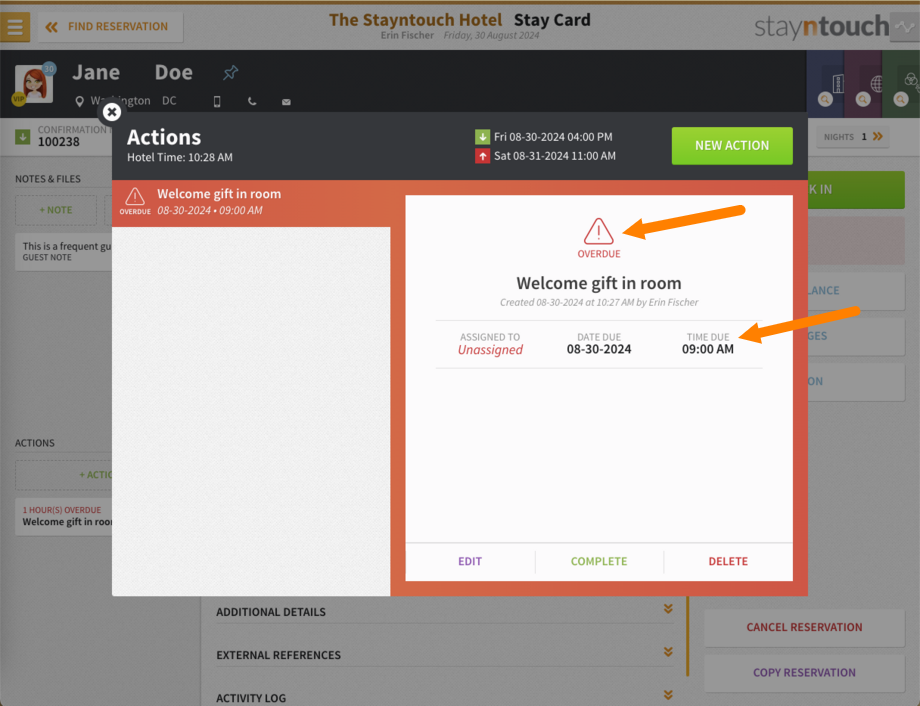Screen dimensions: 920x706
Task: Click the location marker icon
Action: coord(79,102)
